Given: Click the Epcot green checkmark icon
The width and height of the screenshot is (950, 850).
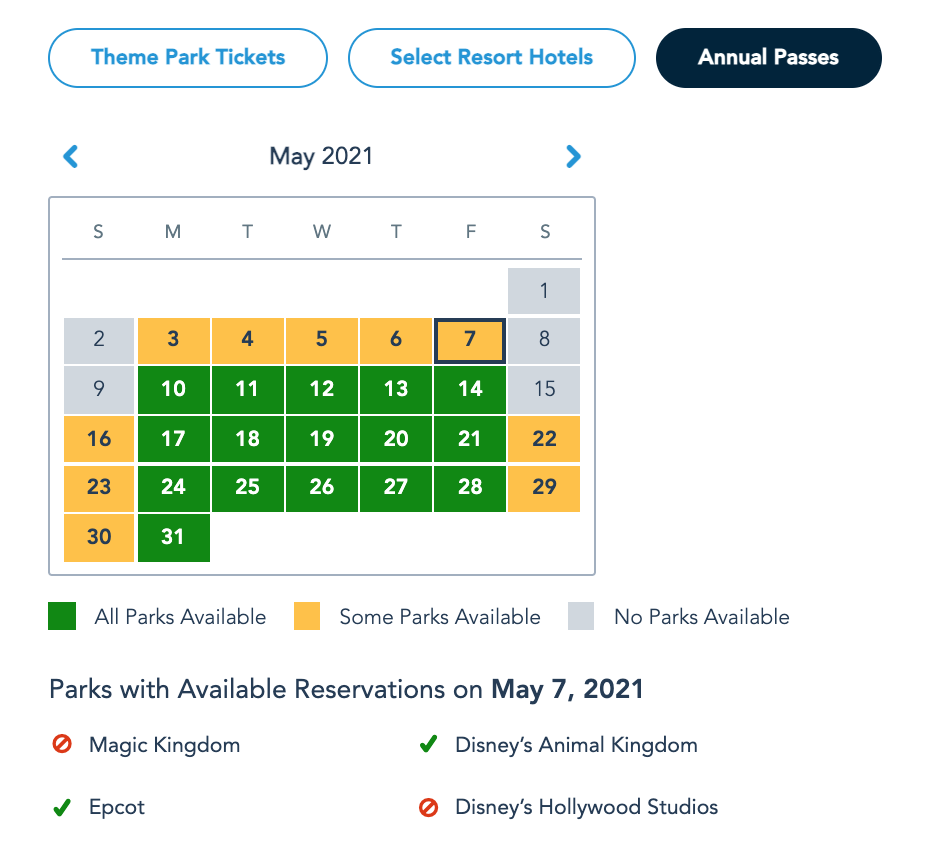Looking at the screenshot, I should [x=62, y=807].
